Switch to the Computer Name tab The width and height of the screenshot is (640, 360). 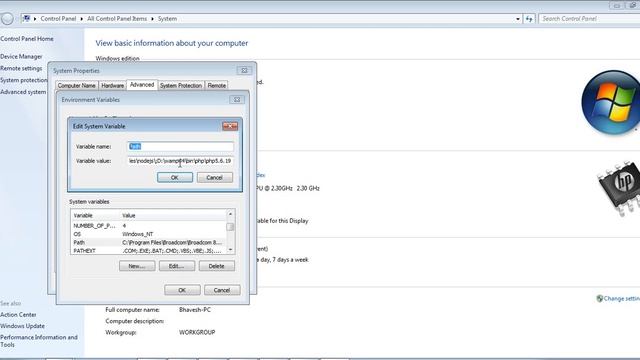click(76, 86)
